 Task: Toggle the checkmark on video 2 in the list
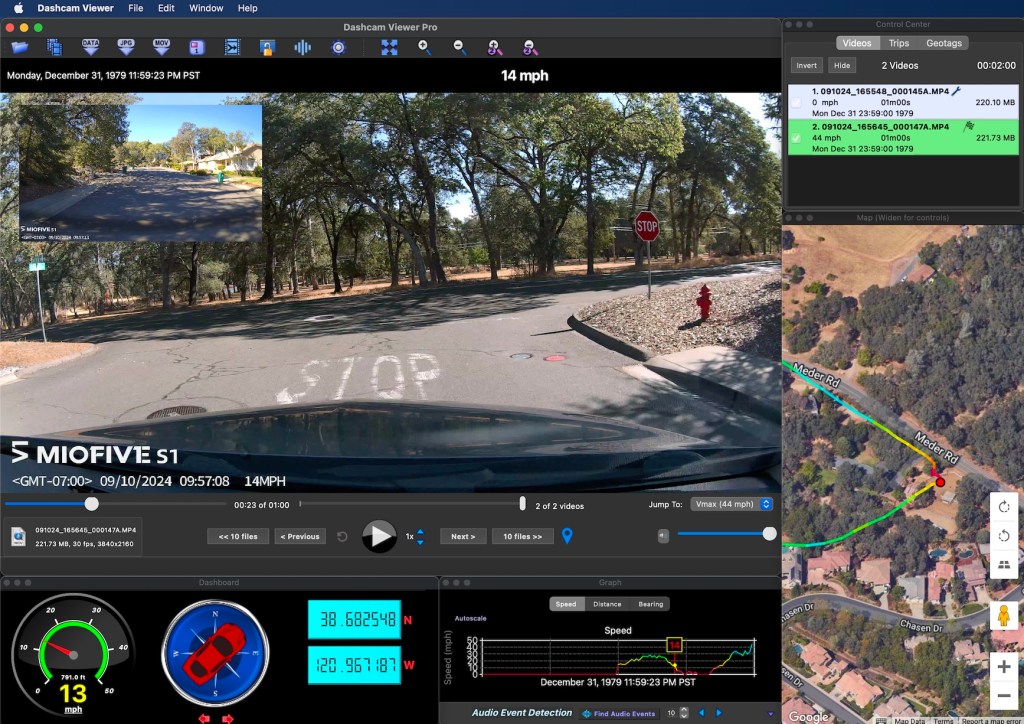[x=796, y=138]
